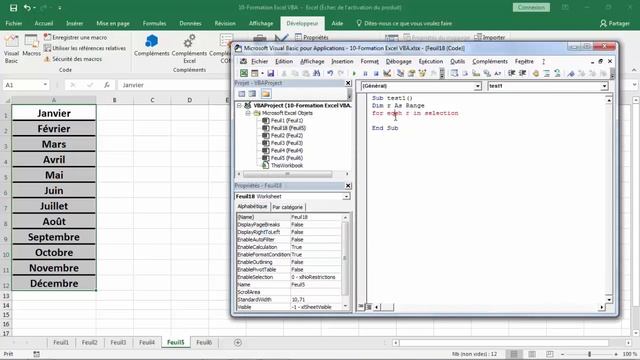Open Débogage menu in VBA editor

tap(399, 61)
